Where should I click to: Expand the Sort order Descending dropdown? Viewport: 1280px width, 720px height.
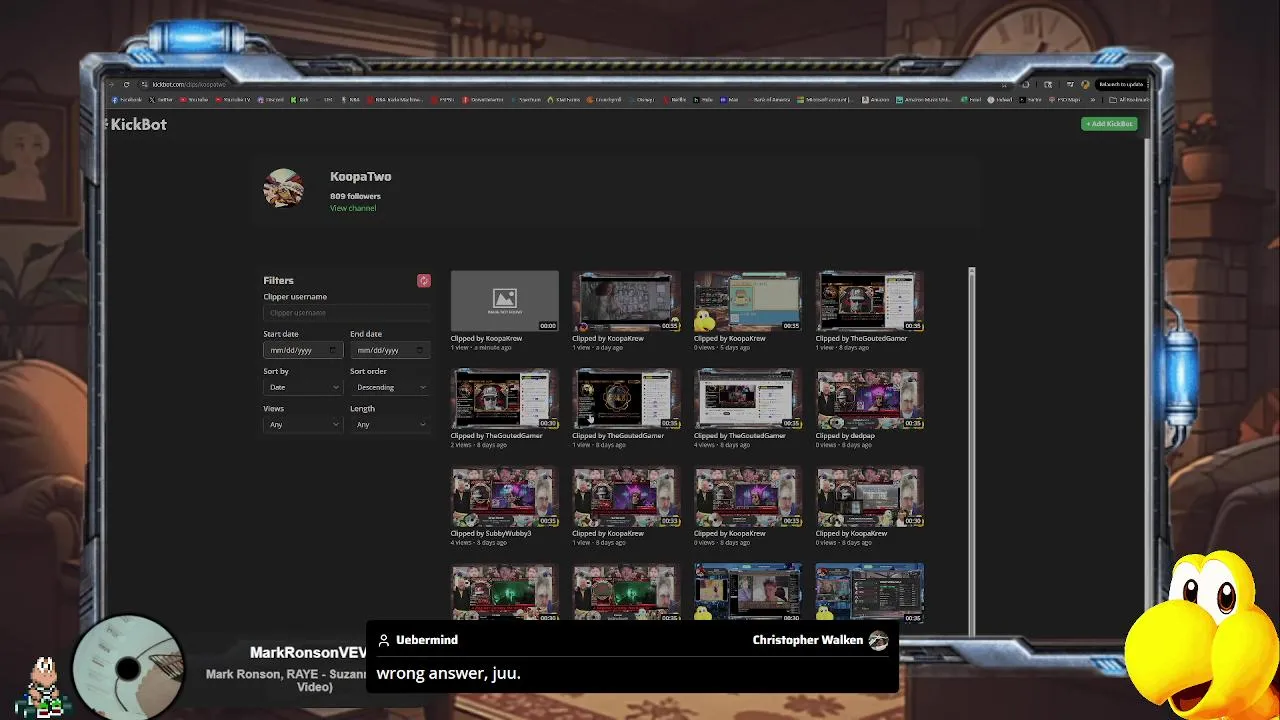pyautogui.click(x=390, y=387)
